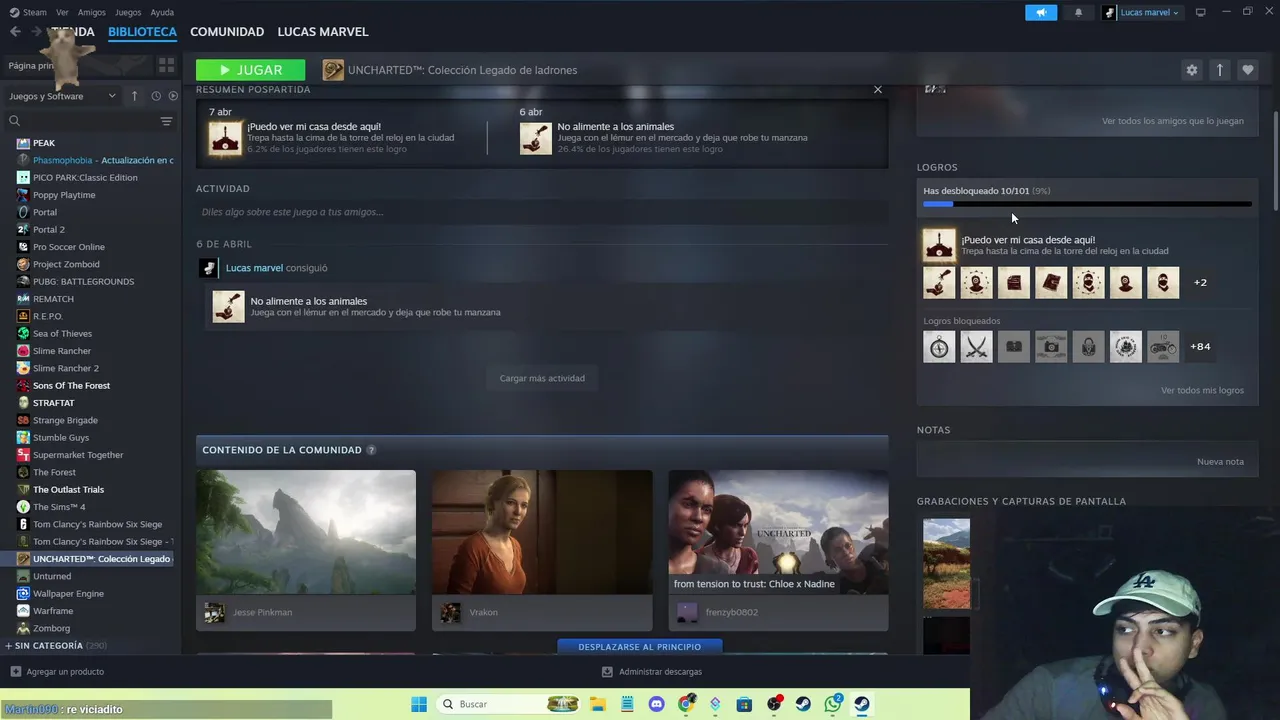Click Phasmophobia game icon in library list
1280x720 pixels.
coord(23,160)
